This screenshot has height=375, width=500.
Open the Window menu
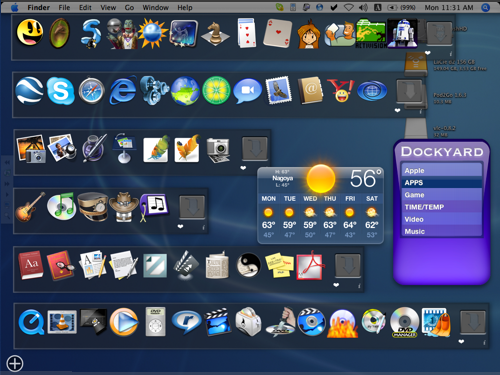pyautogui.click(x=156, y=7)
